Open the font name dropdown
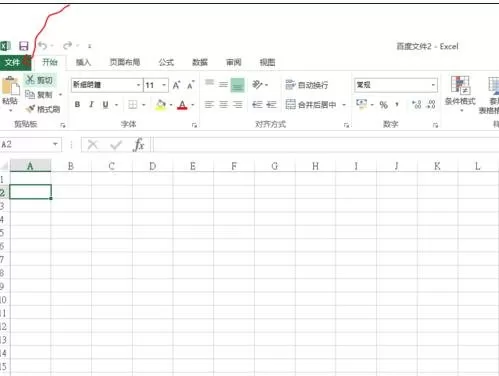The width and height of the screenshot is (499, 376). click(138, 85)
